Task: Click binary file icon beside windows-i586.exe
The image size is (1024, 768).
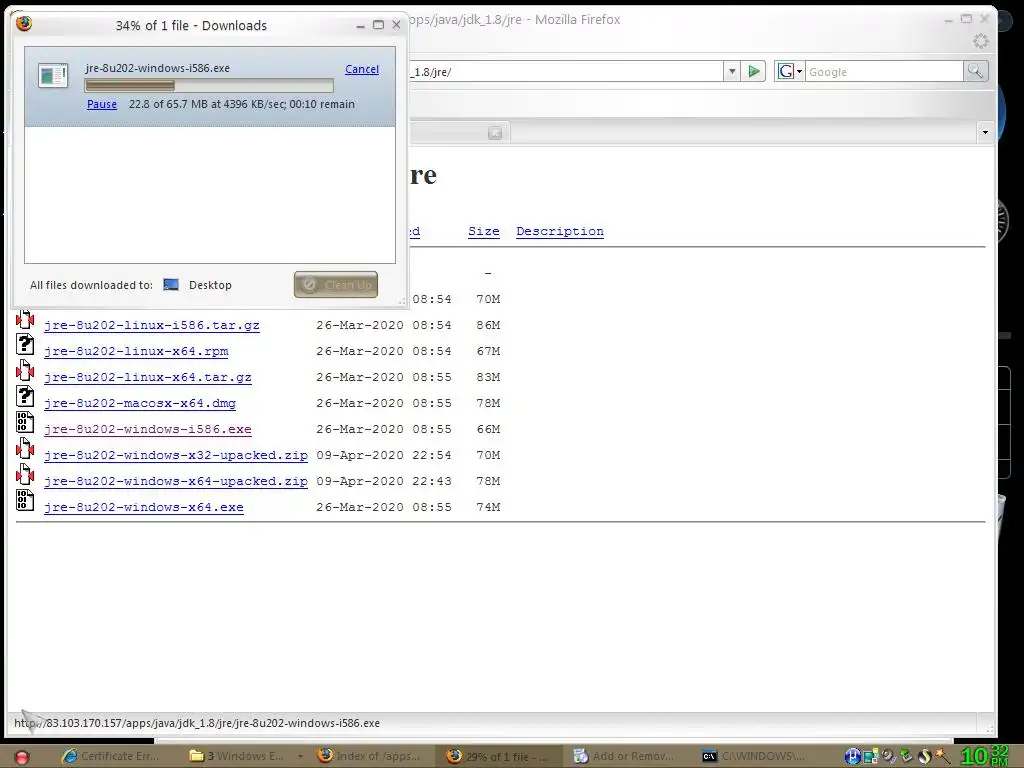Action: [25, 423]
